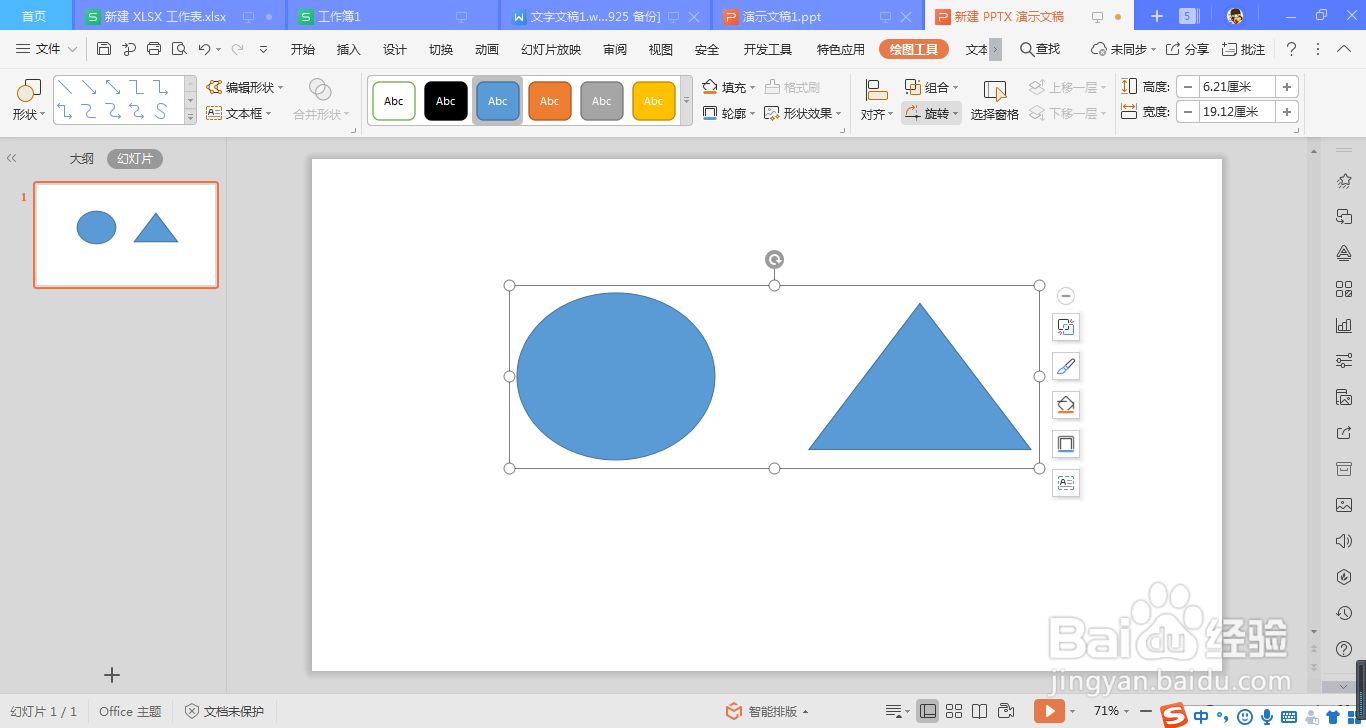Open print preview icon

(179, 49)
